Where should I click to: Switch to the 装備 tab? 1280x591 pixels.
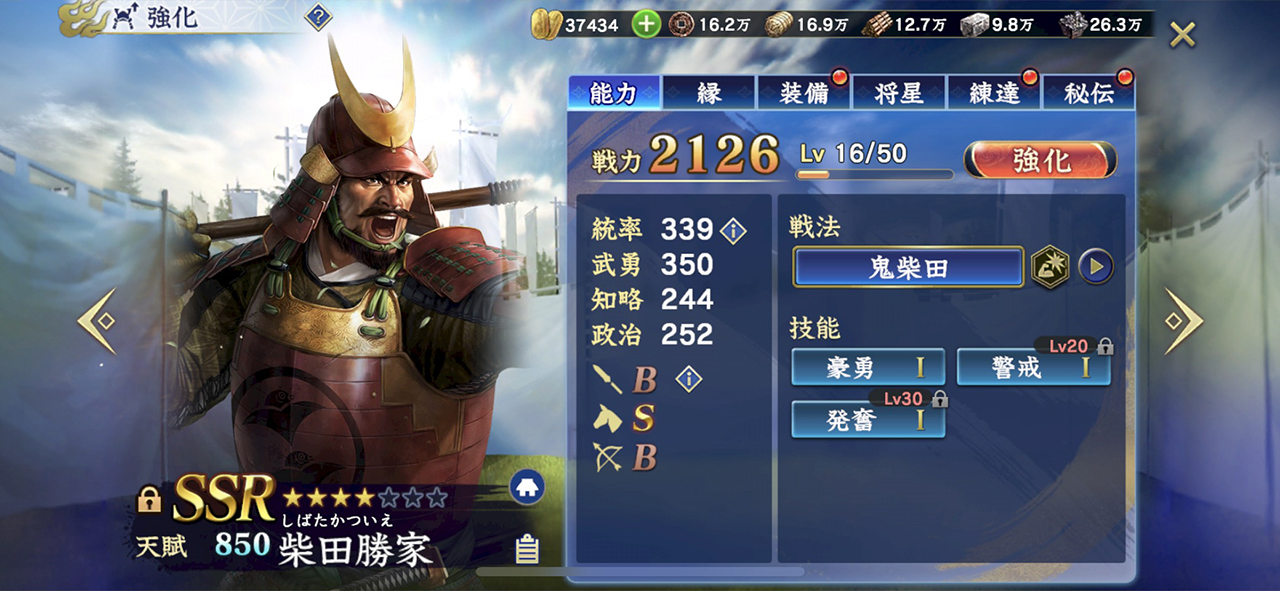point(804,93)
